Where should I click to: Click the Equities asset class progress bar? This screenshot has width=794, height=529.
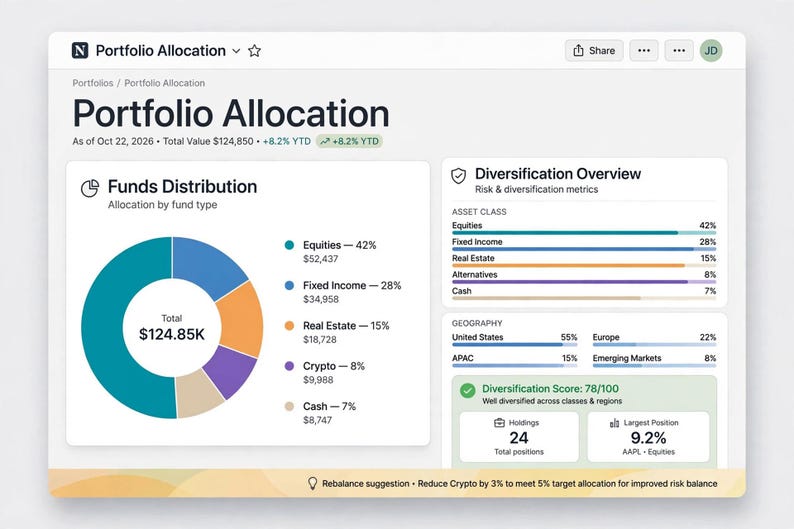click(584, 233)
